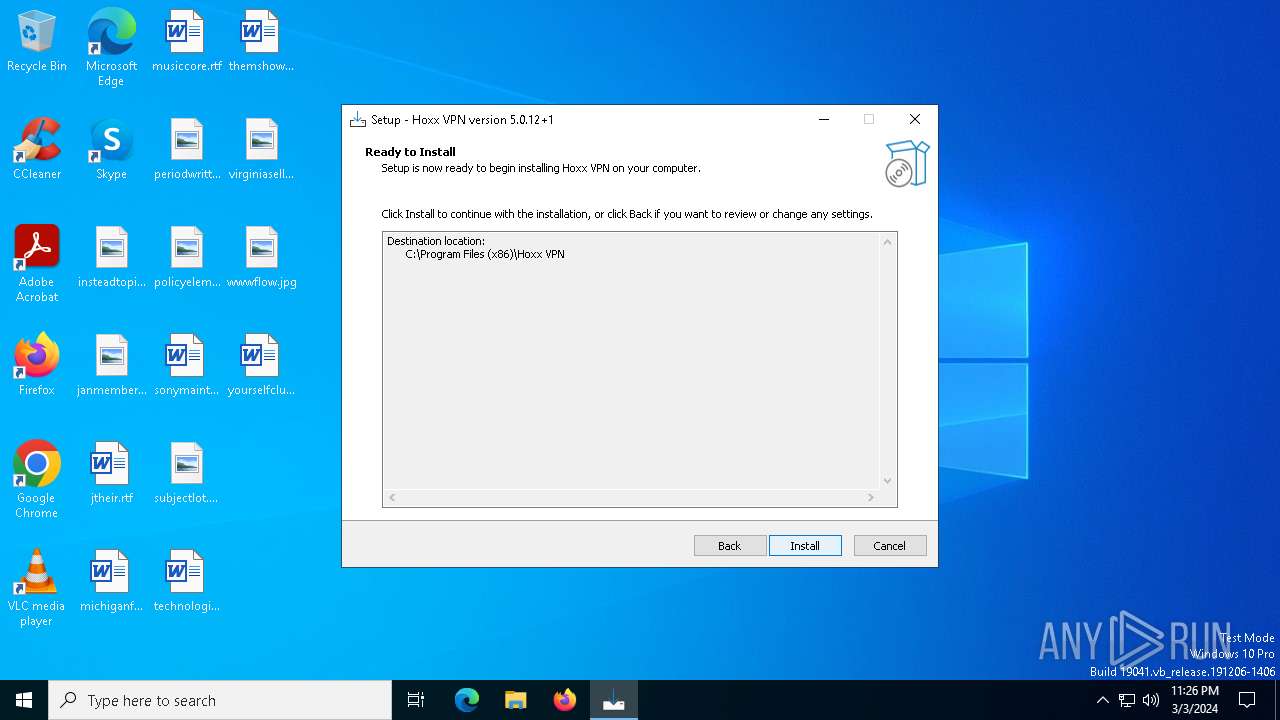Open Firefox desktop shortcut
1280x720 pixels.
(x=37, y=366)
